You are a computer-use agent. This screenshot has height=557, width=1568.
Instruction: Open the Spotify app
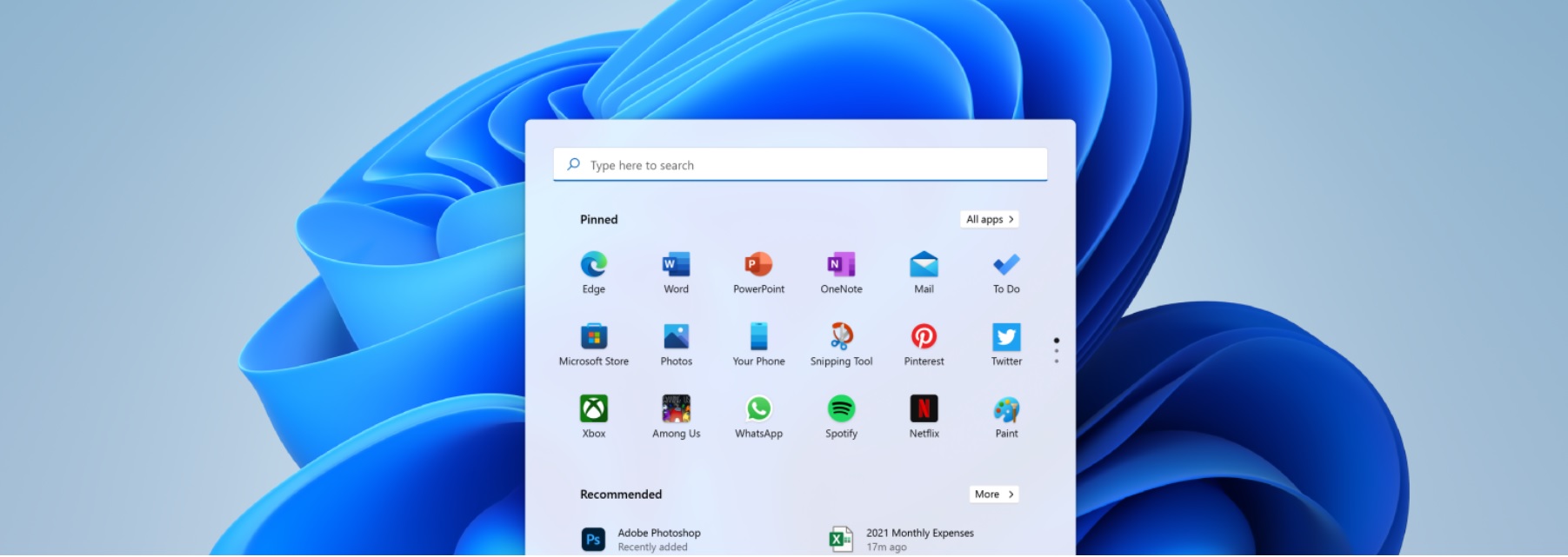[841, 416]
